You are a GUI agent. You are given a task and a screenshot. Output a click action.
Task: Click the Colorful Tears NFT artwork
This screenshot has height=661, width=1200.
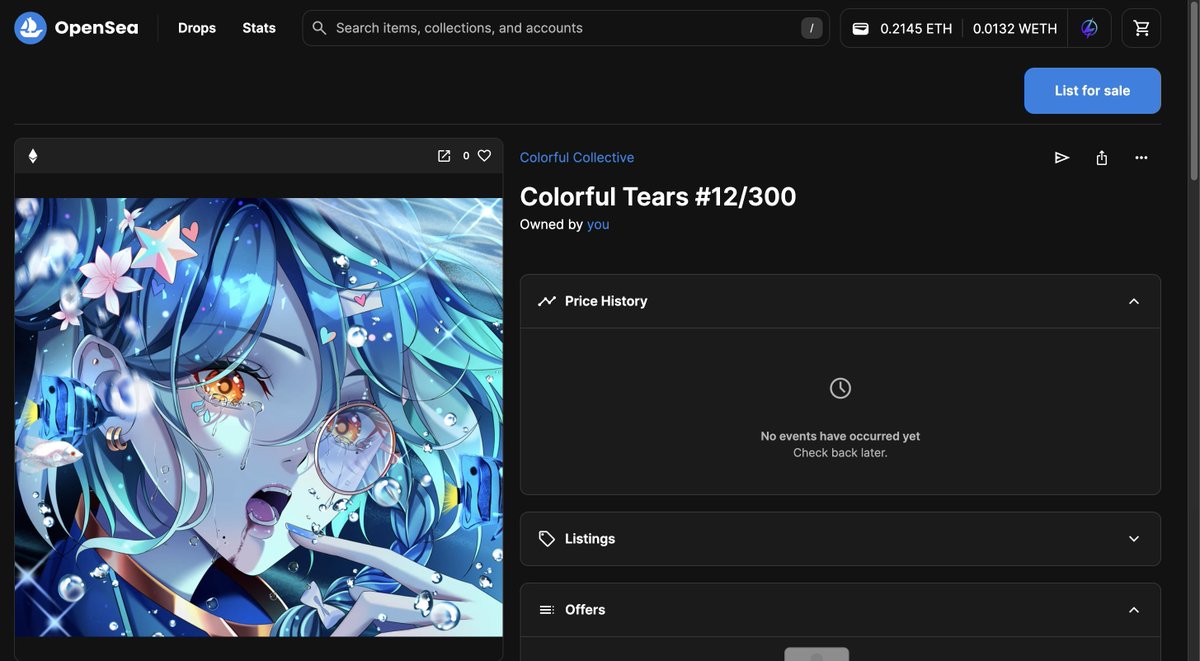(x=259, y=417)
